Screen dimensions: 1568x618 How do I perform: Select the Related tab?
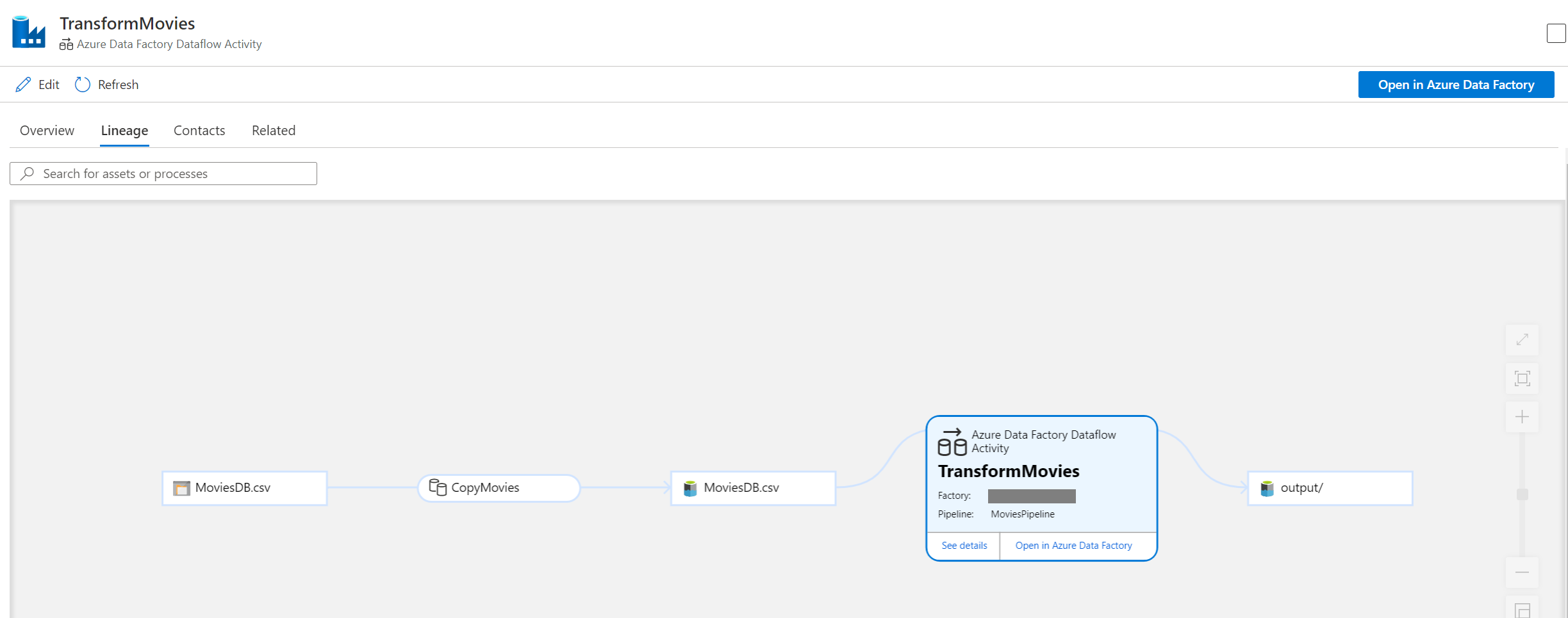click(x=274, y=131)
